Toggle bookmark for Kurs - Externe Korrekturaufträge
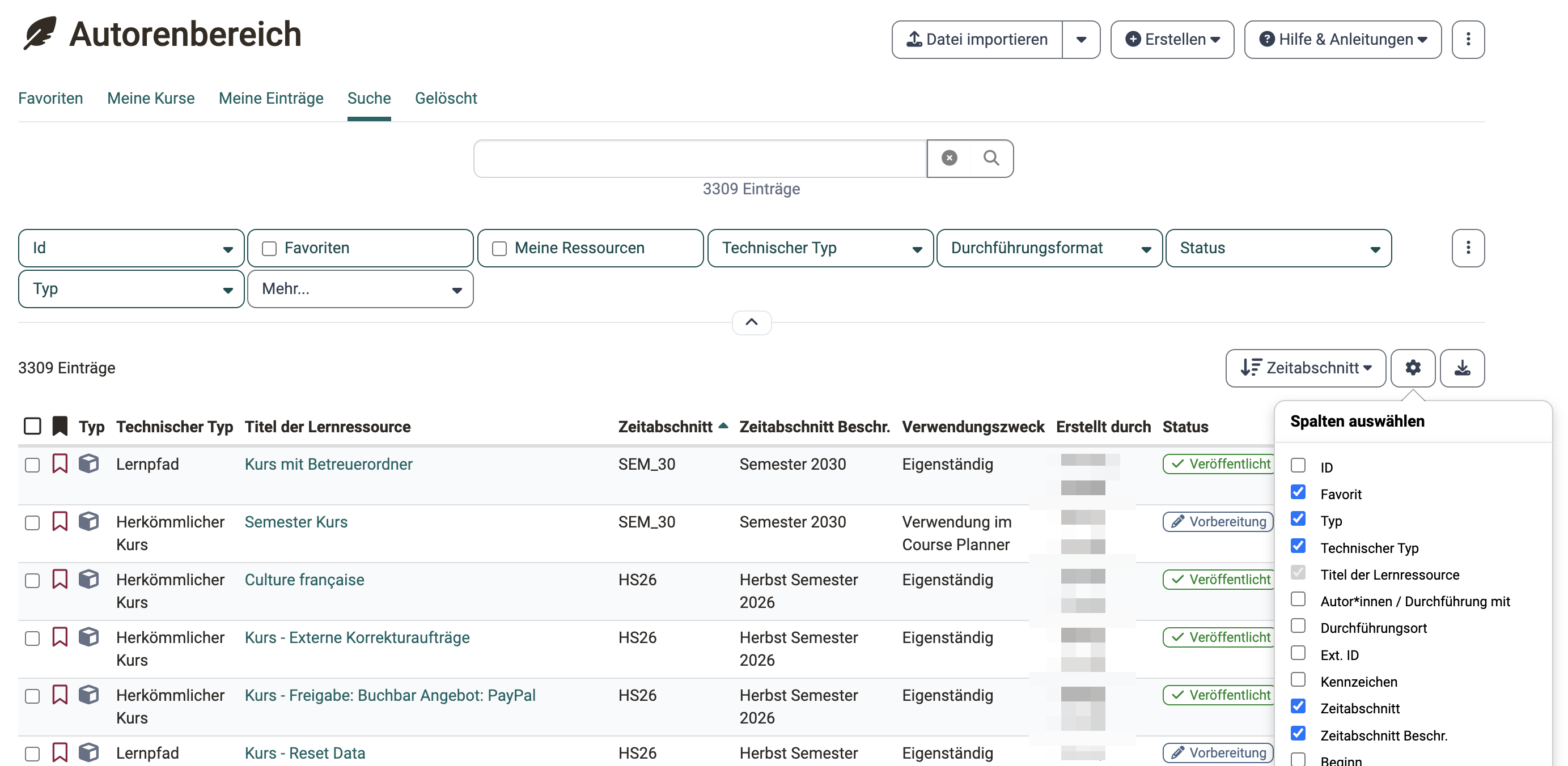 (60, 637)
